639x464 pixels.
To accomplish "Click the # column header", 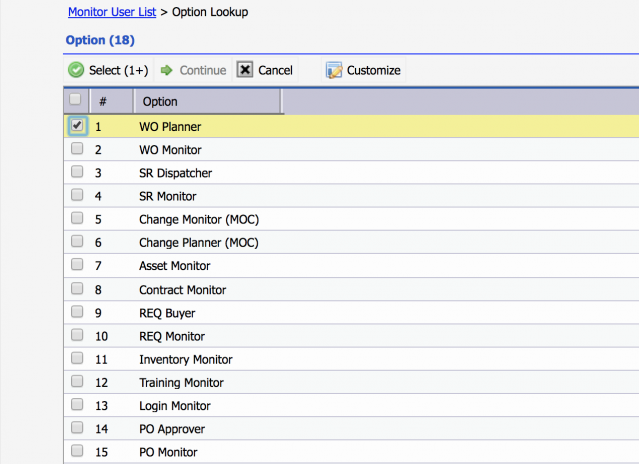I will [x=103, y=101].
